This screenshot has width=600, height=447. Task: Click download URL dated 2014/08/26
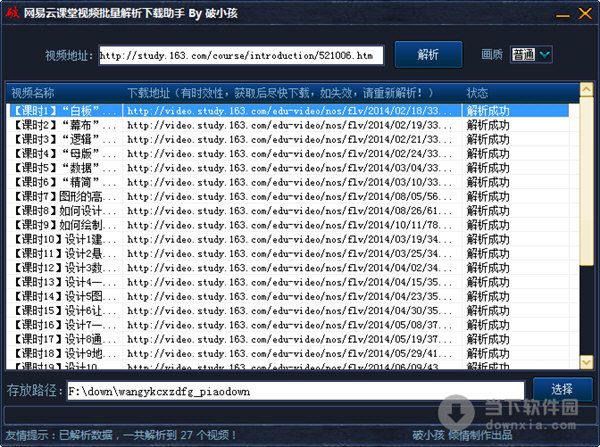(289, 210)
